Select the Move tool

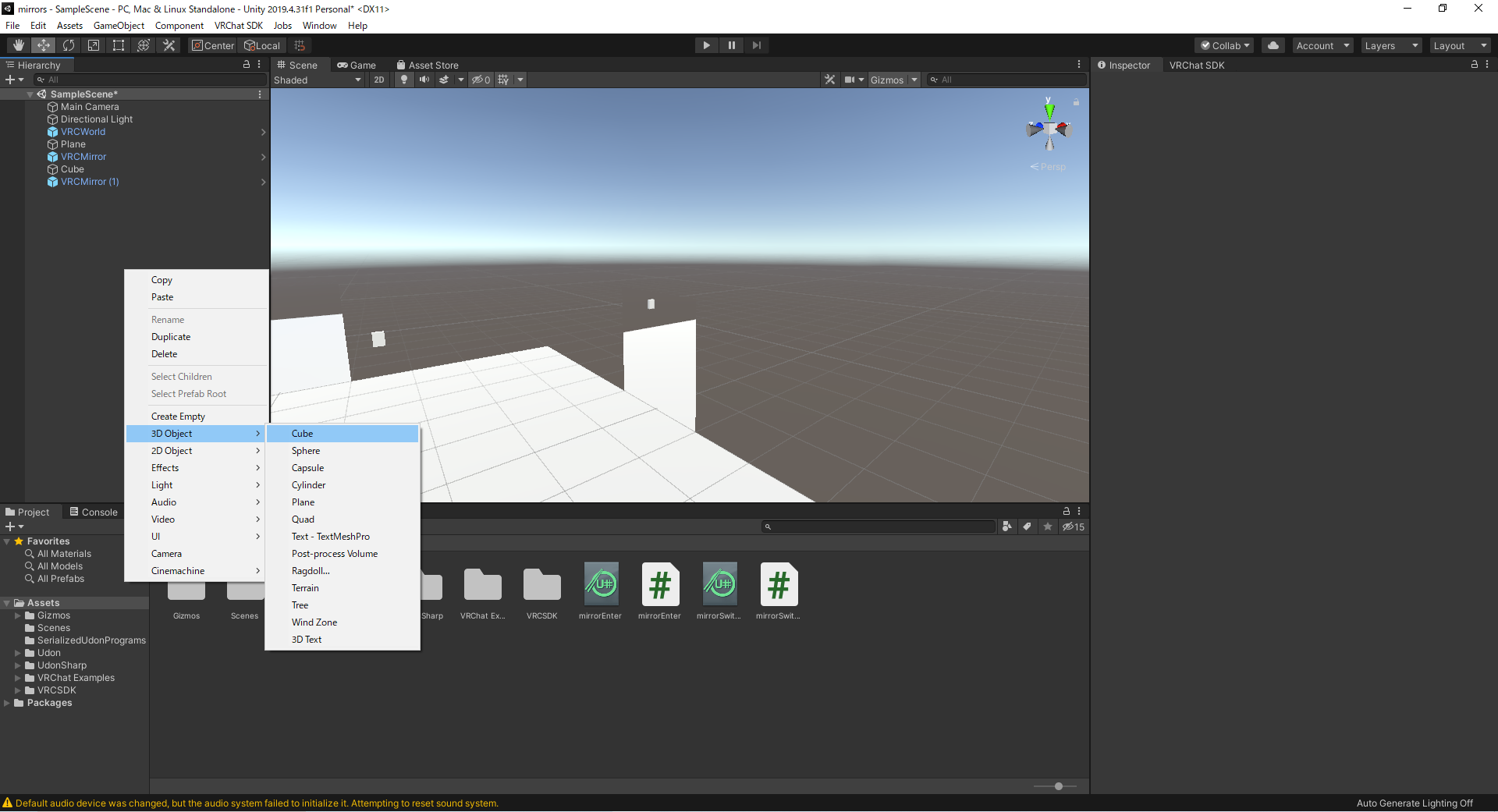pyautogui.click(x=44, y=45)
